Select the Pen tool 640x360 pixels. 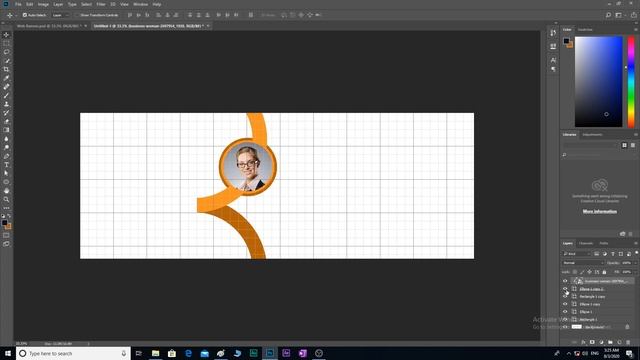6,156
